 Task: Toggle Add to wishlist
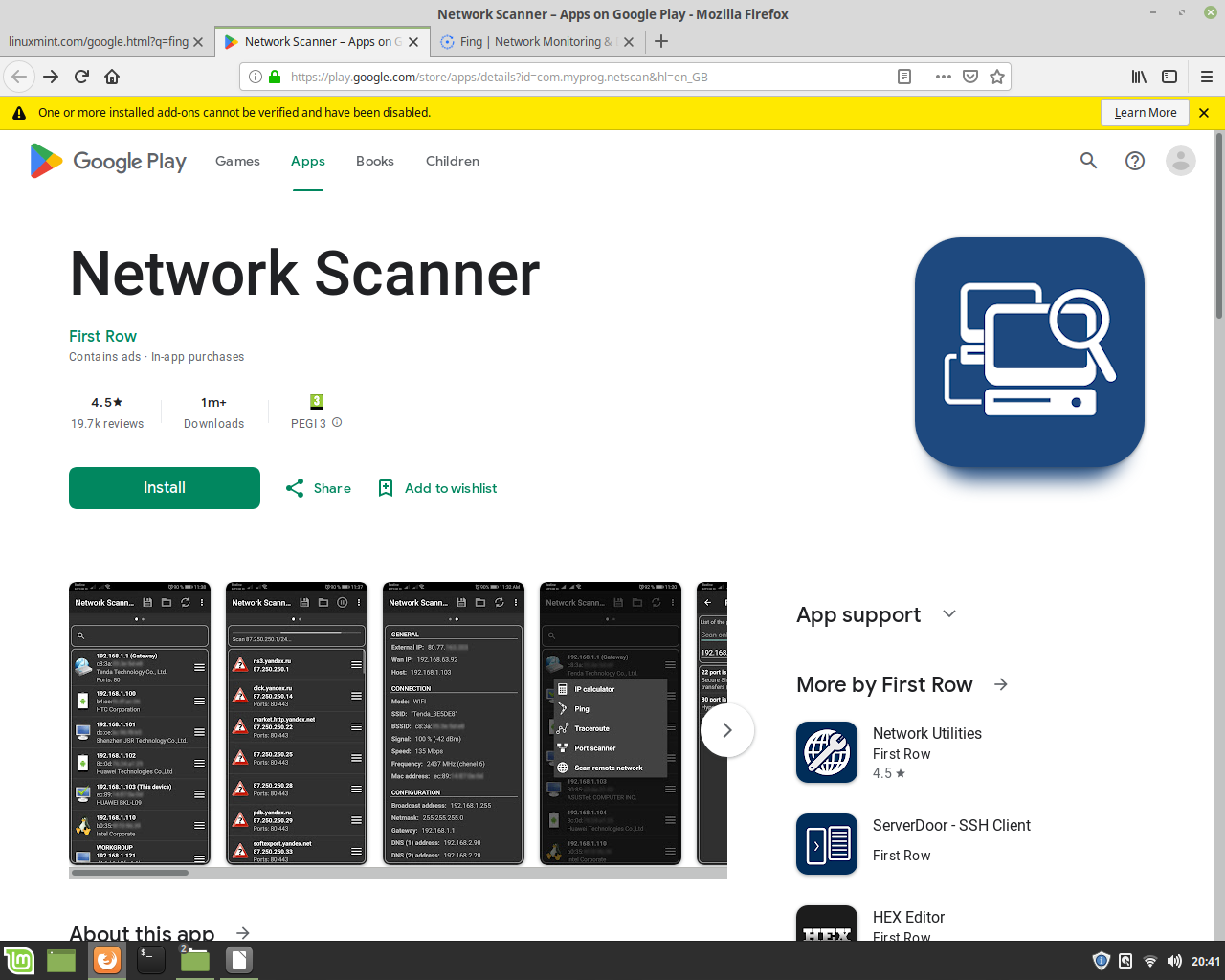(438, 488)
